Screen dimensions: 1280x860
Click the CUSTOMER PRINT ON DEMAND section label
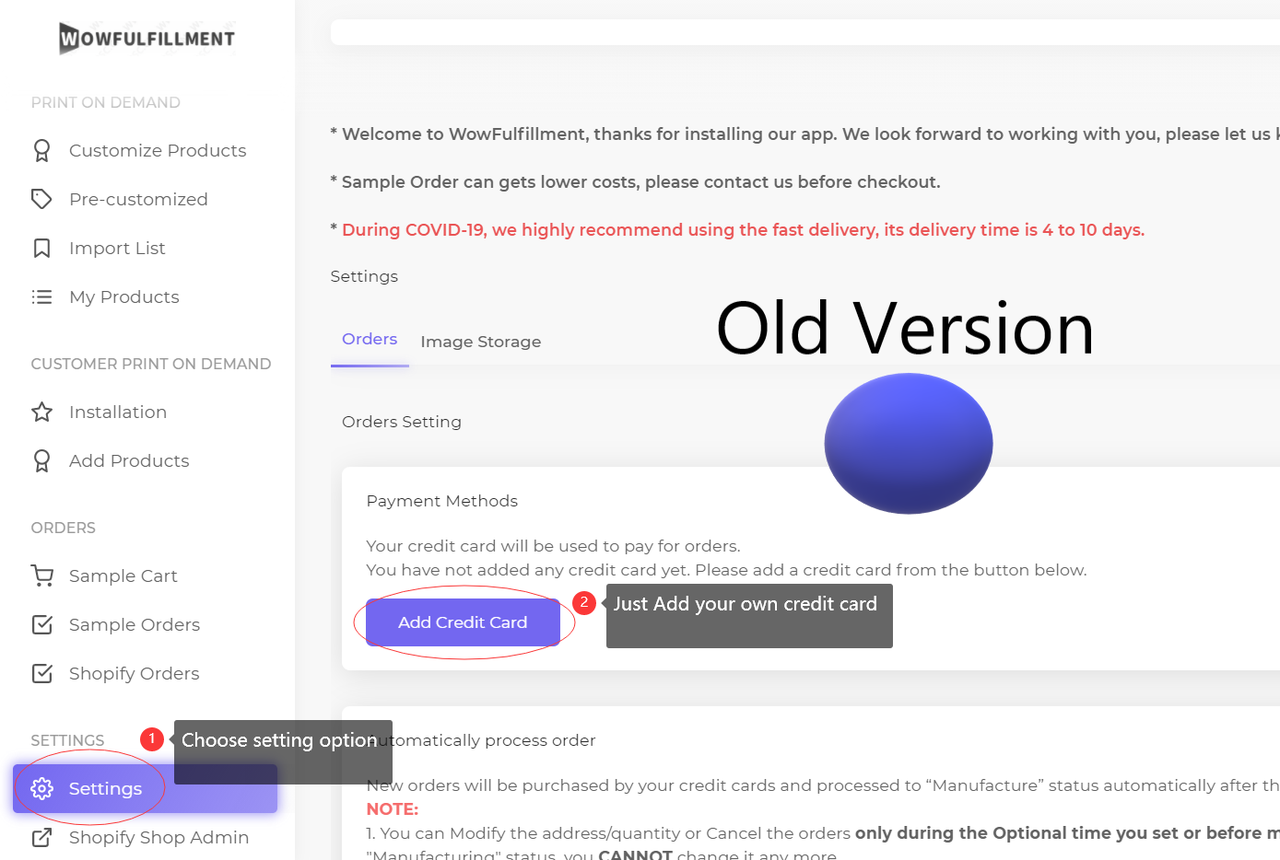(151, 364)
